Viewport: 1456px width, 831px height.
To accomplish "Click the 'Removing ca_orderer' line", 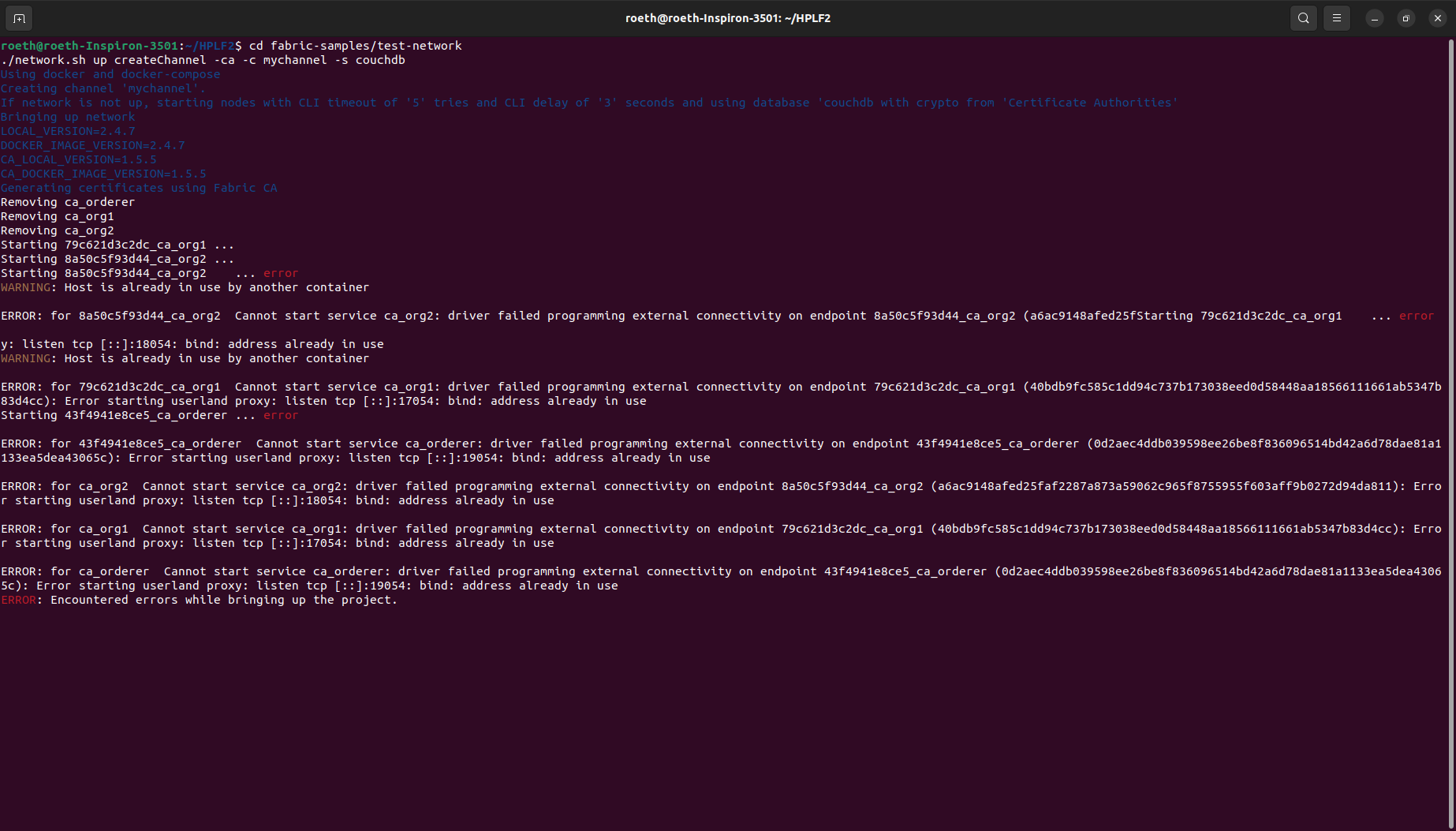I will 68,202.
